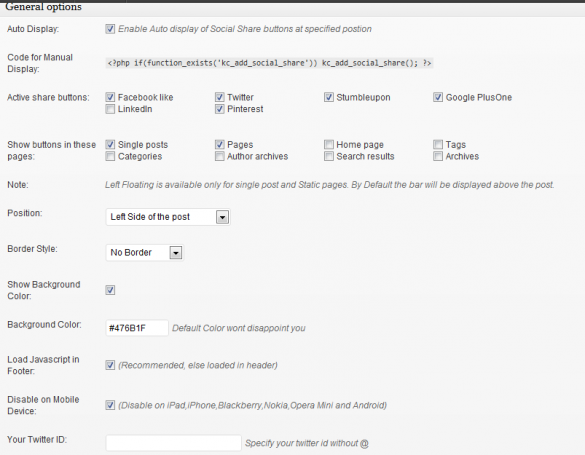Disable Auto Display of Social Share buttons

[x=110, y=29]
